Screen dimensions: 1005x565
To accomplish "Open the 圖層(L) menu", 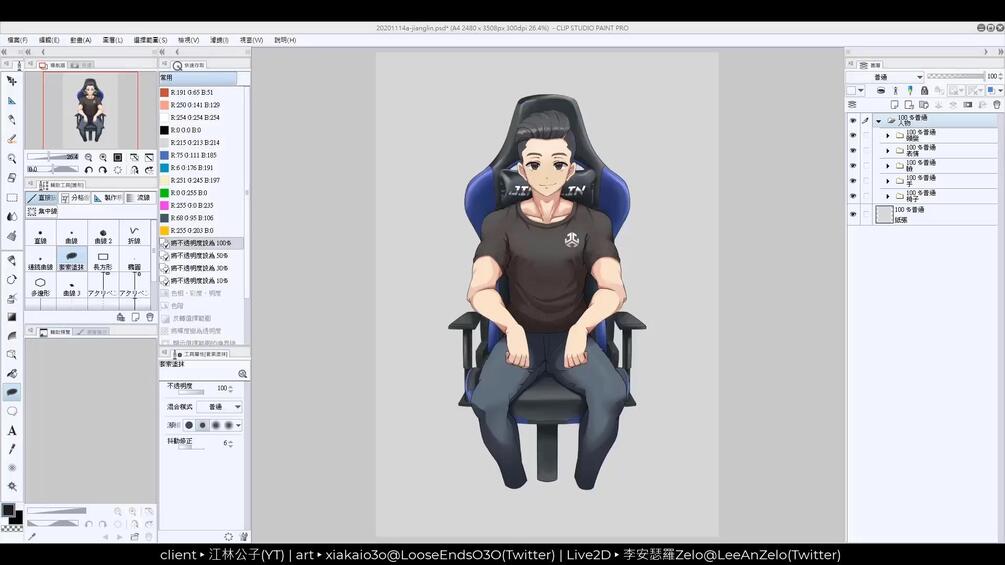I will point(113,40).
